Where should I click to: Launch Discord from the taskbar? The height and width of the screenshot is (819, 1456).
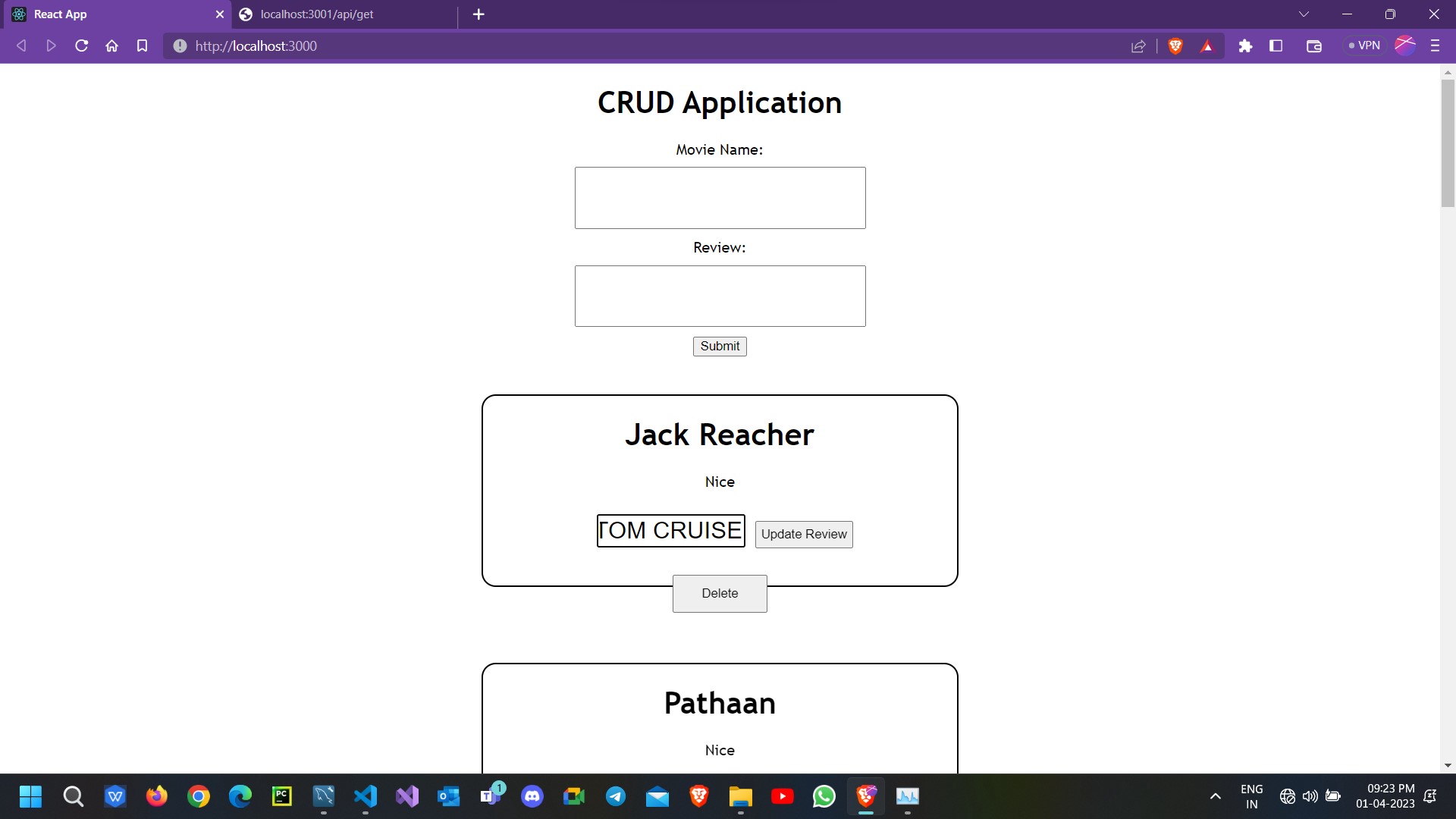(x=532, y=796)
